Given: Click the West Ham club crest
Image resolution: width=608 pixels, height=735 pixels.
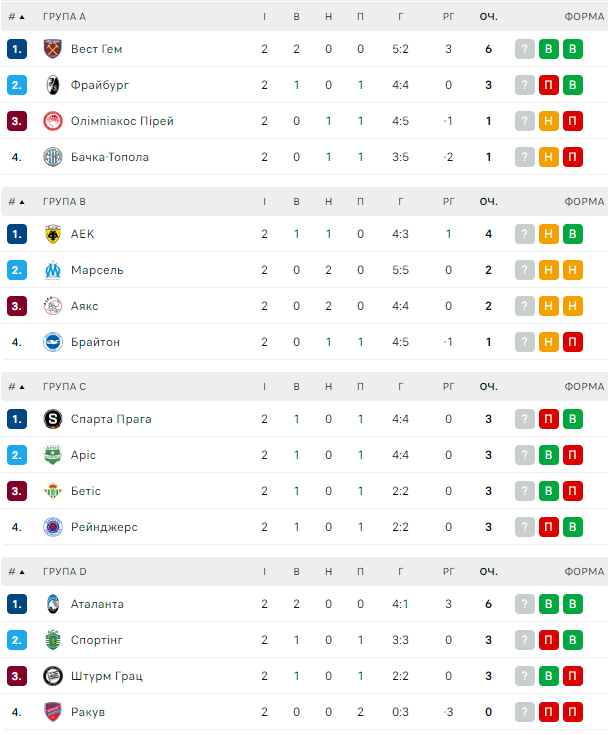Looking at the screenshot, I should tap(53, 49).
